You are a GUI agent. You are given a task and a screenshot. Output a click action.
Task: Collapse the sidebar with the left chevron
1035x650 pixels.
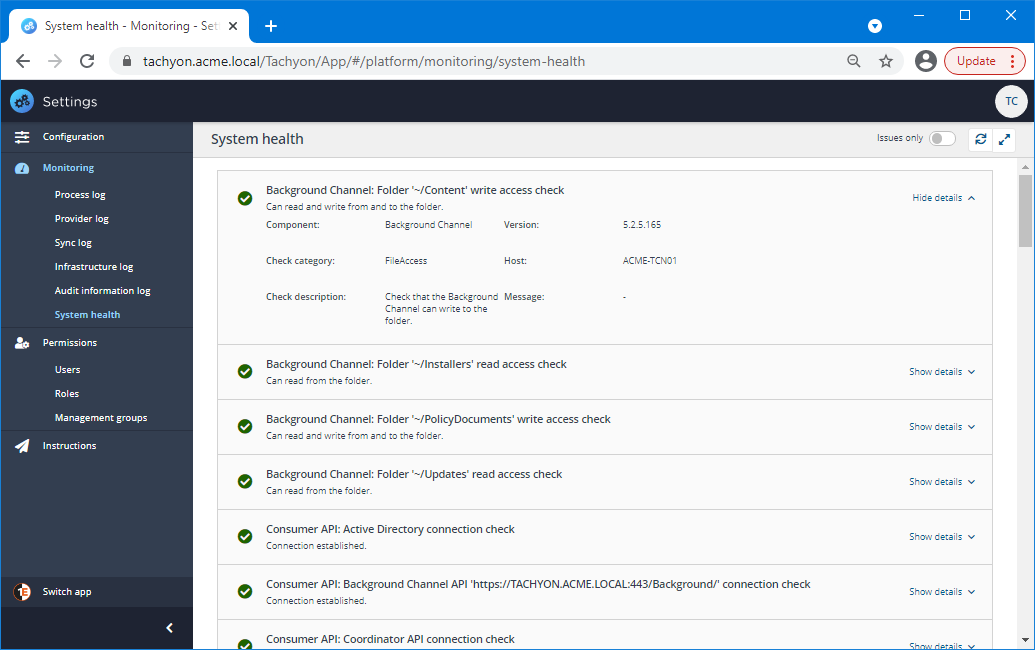[170, 628]
